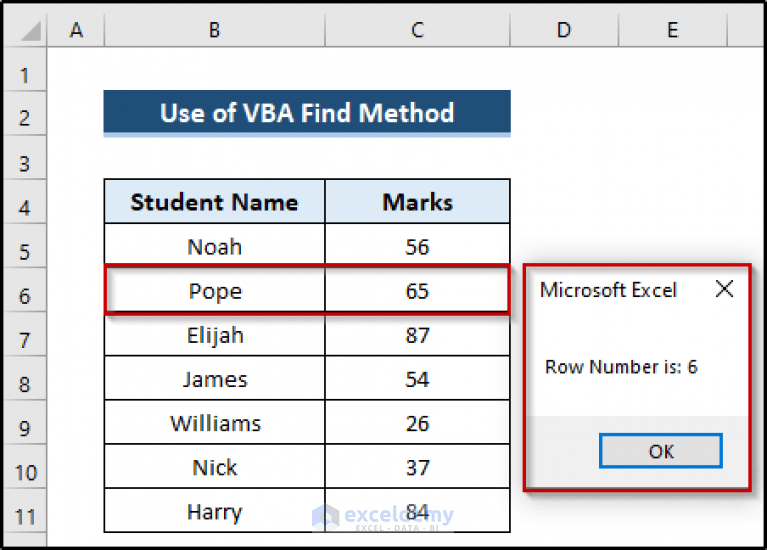Viewport: 767px width, 550px height.
Task: Click the 'Microsoft Excel' dialog title
Action: click(608, 290)
